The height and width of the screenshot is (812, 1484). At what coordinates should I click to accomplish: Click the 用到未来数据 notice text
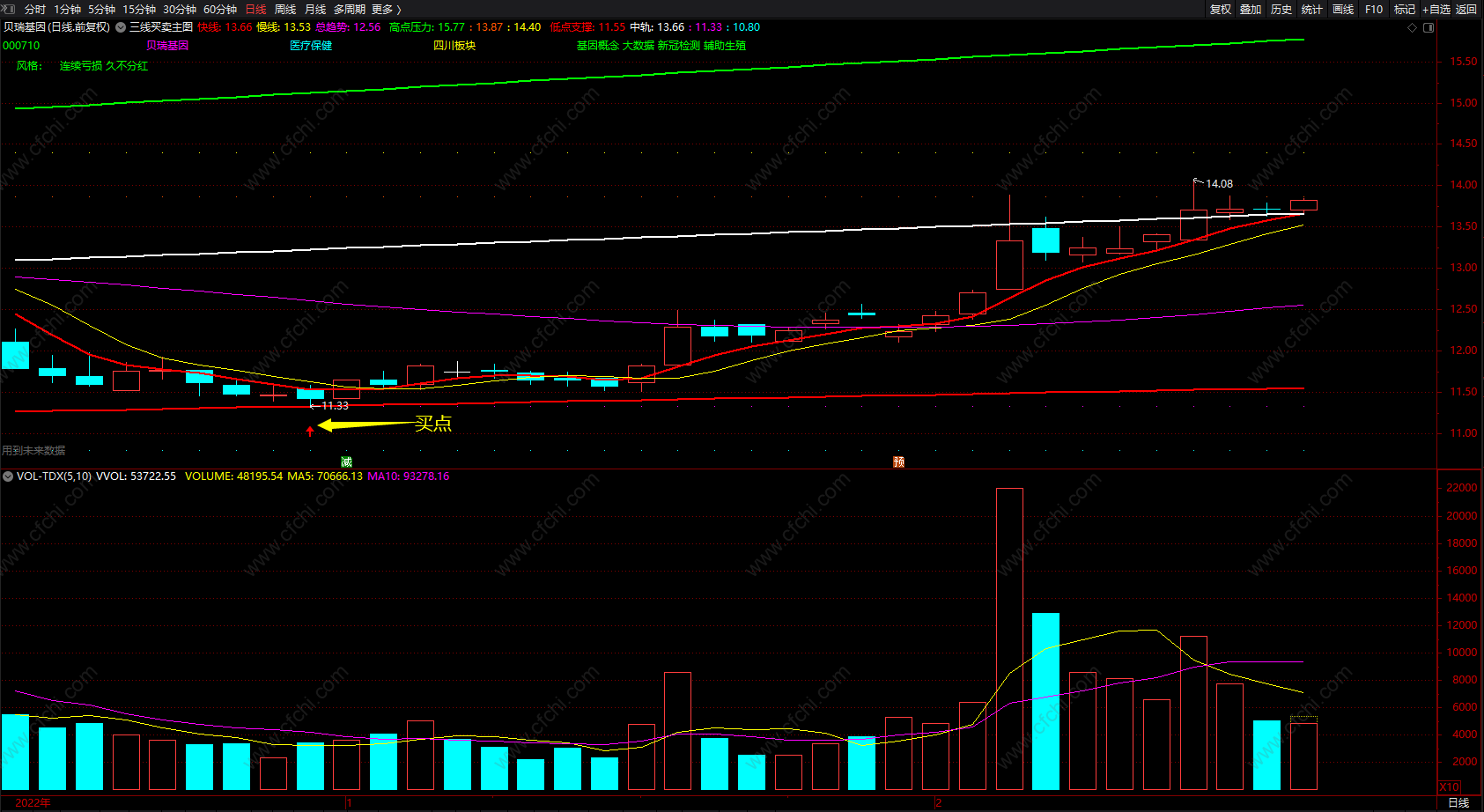(x=33, y=451)
